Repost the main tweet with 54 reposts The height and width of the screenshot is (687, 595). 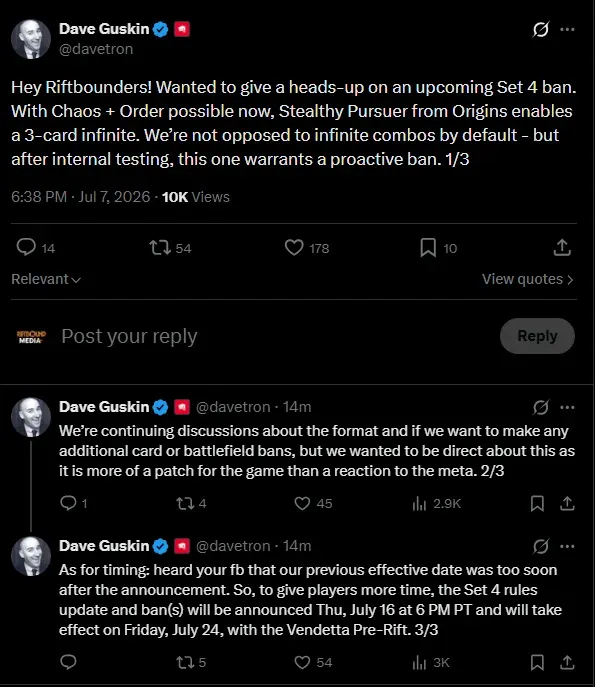[x=160, y=248]
